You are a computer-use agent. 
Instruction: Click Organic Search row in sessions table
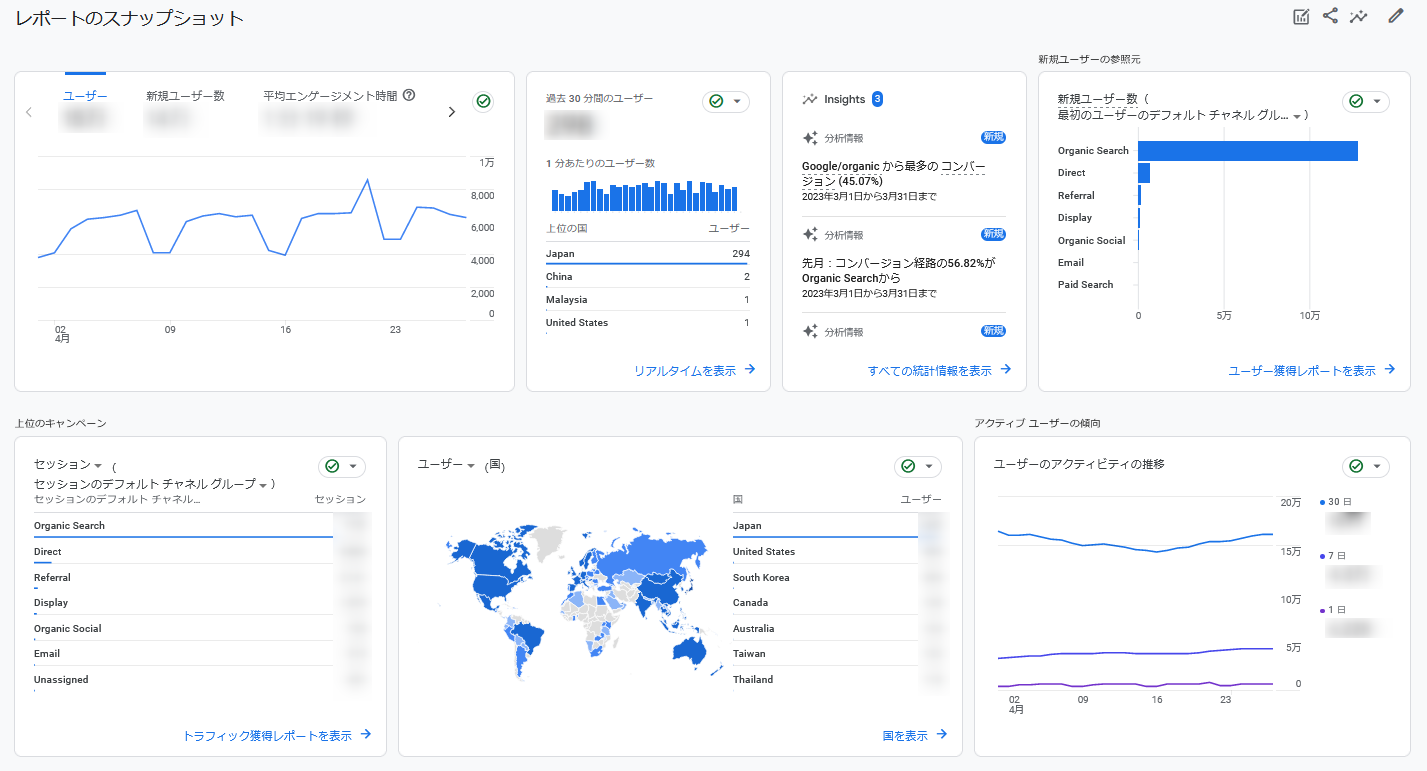tap(200, 526)
